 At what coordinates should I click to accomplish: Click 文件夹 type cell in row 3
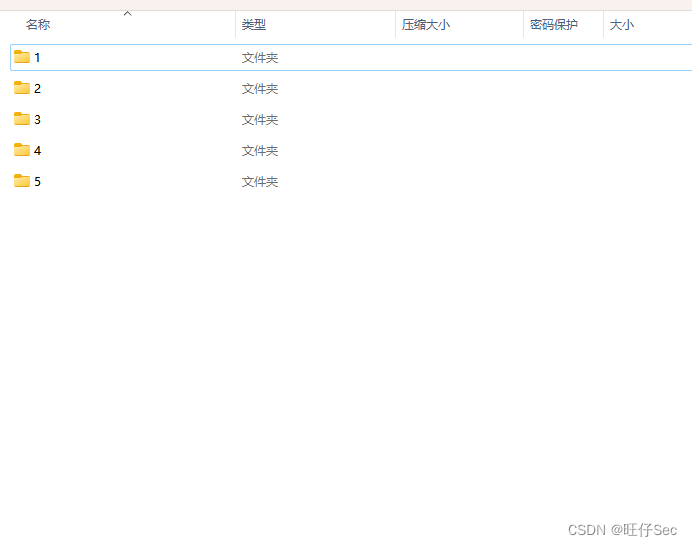click(260, 120)
